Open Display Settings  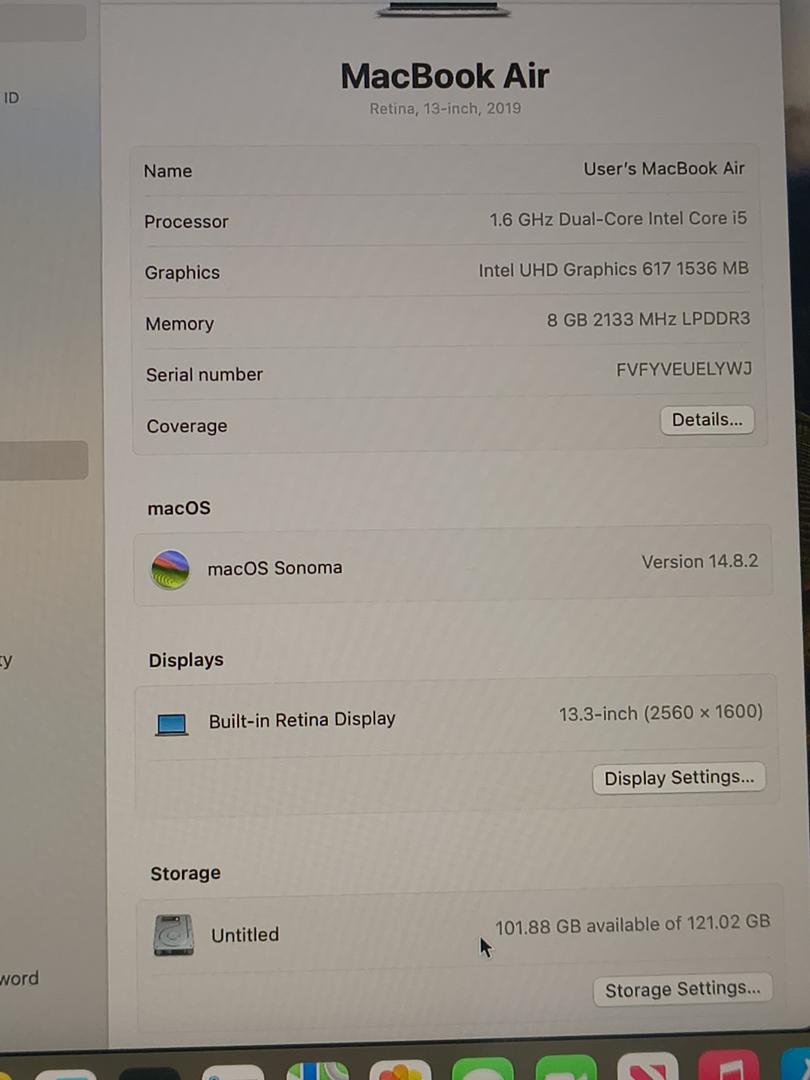[x=679, y=778]
